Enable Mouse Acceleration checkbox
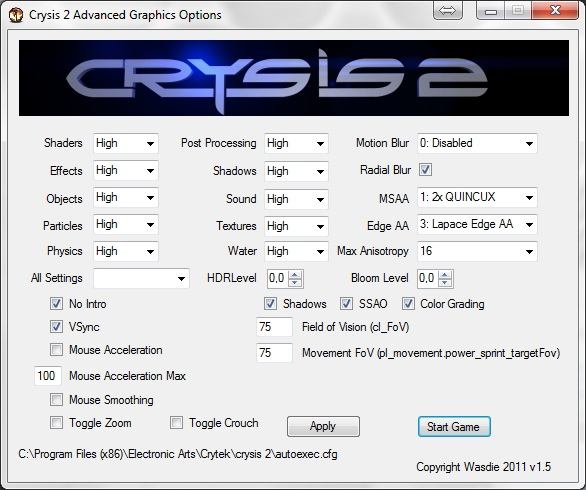Viewport: 586px width, 490px height. pos(56,350)
